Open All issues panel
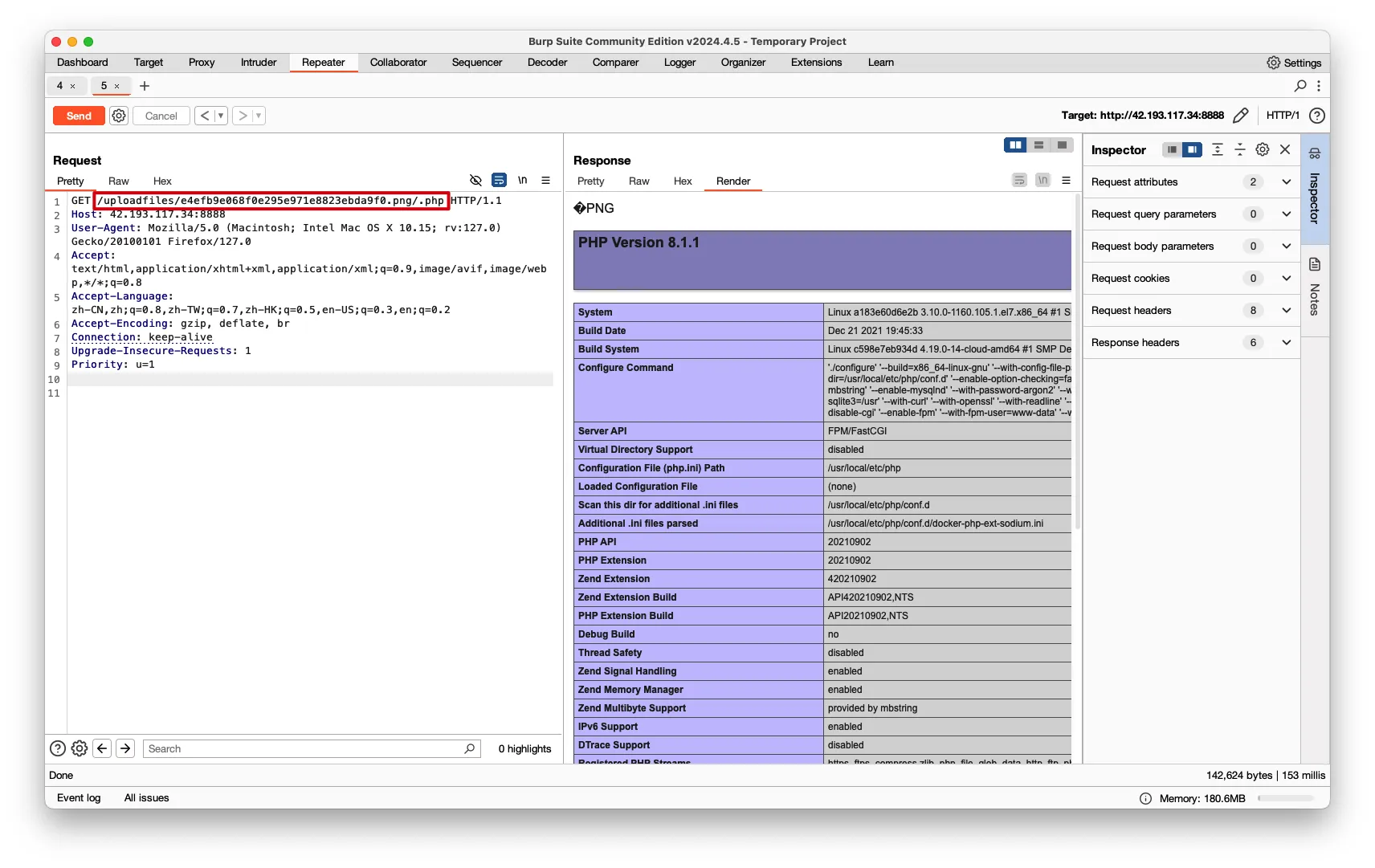 [147, 798]
